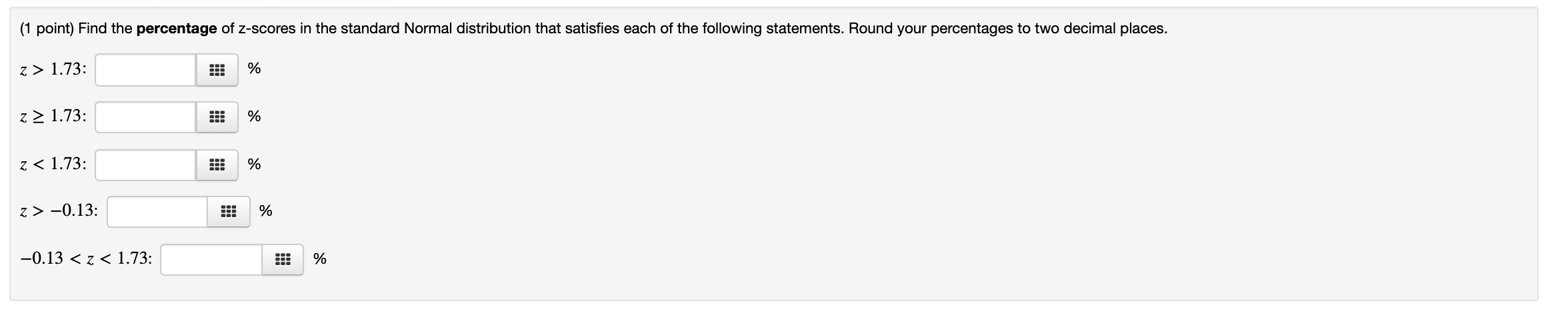Open equation editor grid for z > −0.13

point(228,212)
